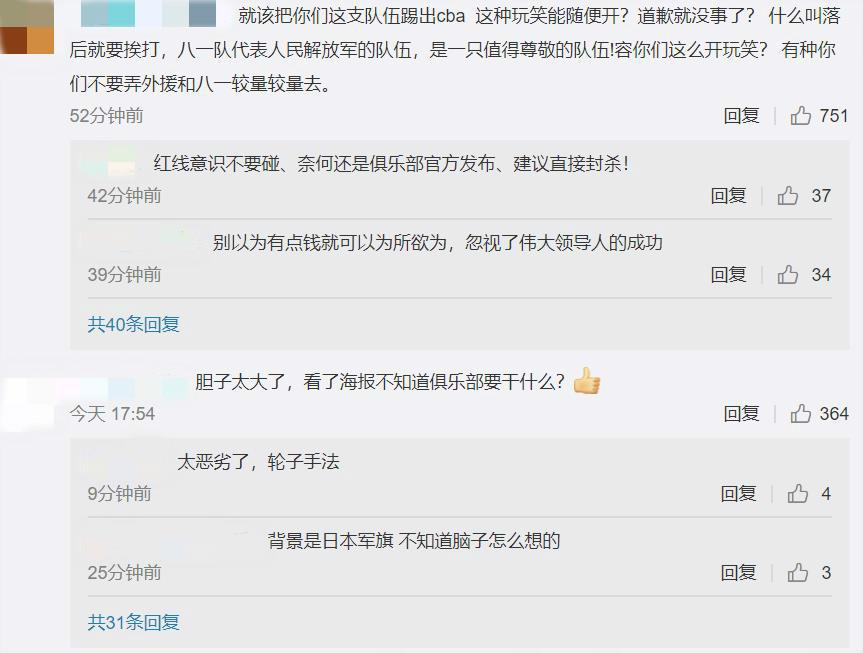Like the reply posted 9分钟前
This screenshot has height=653, width=863.
point(798,493)
